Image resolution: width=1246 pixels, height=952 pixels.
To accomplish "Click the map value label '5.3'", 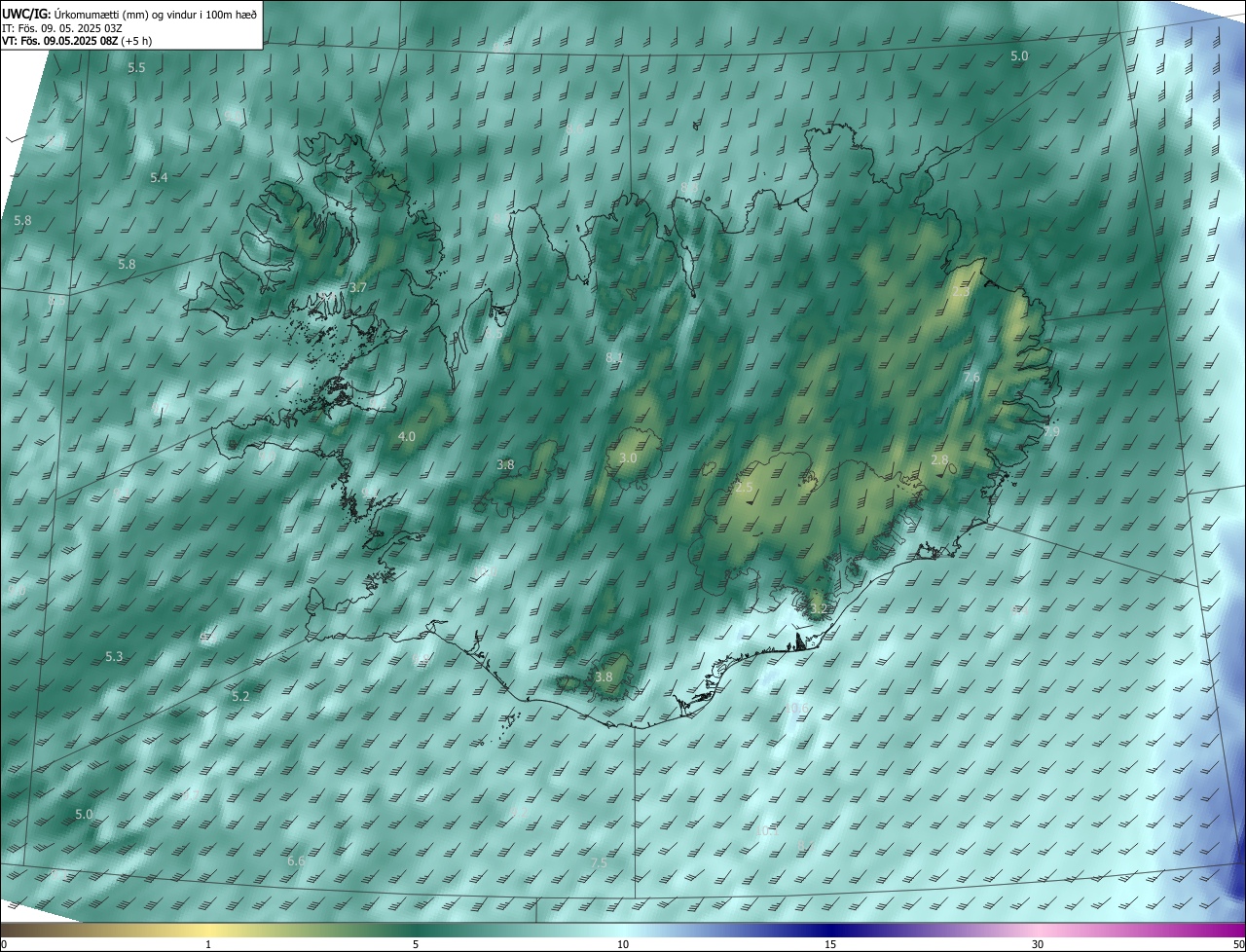I will click(x=114, y=657).
